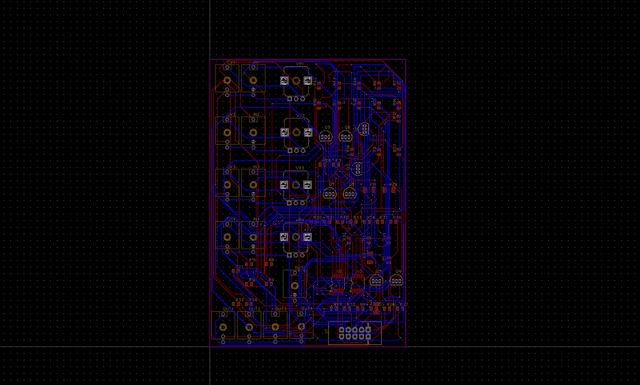Click the large pad of the jack beside U2

click(294, 285)
